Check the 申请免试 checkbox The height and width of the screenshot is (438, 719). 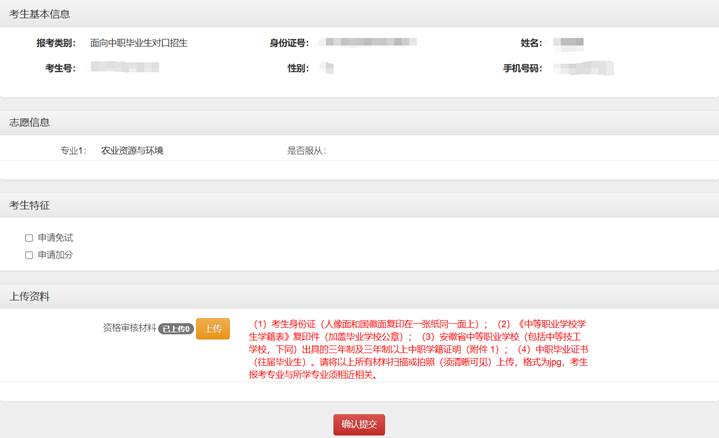coord(30,238)
